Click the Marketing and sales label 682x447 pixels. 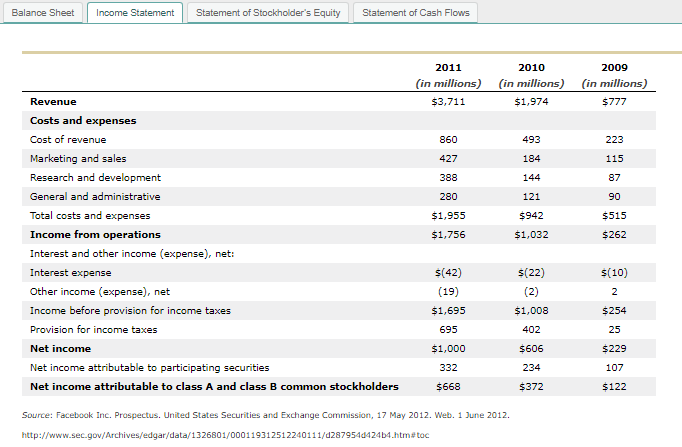point(78,159)
